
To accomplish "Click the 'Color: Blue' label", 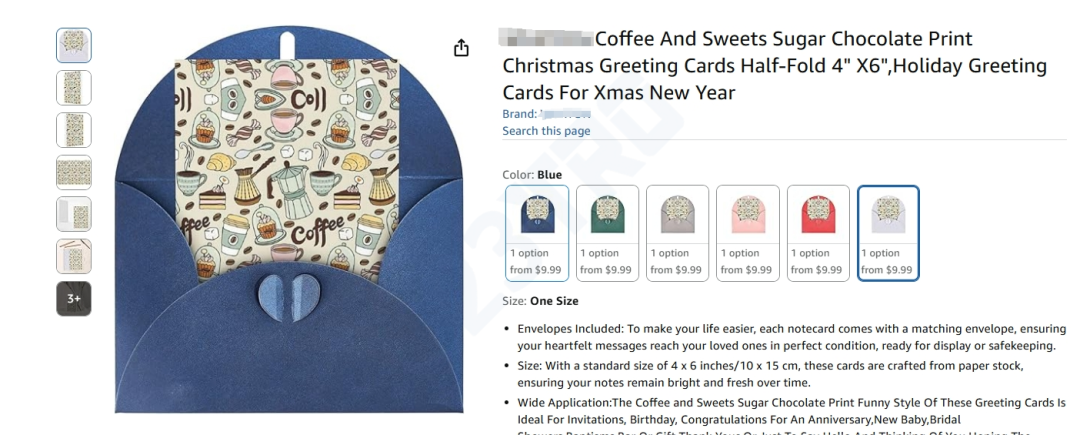I will click(x=532, y=175).
